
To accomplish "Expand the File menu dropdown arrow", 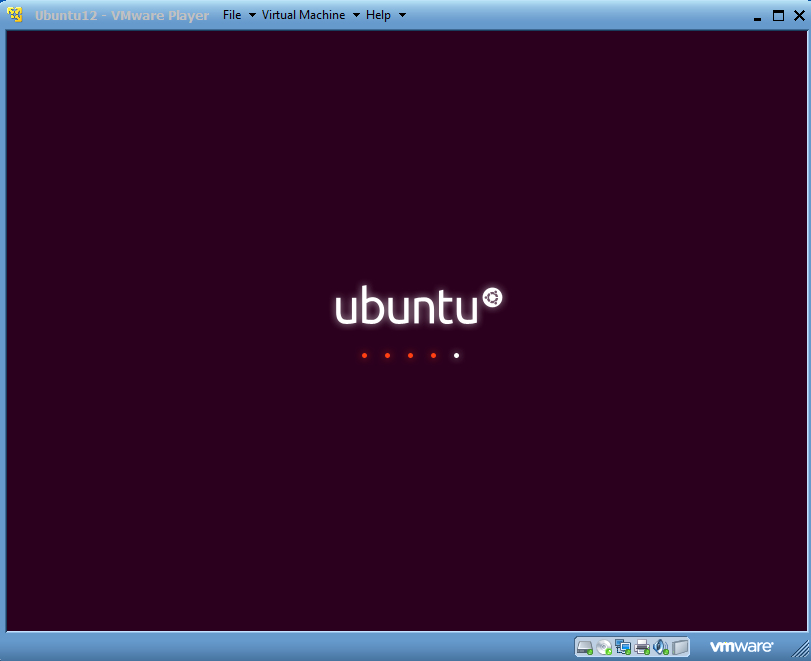I will pos(252,15).
